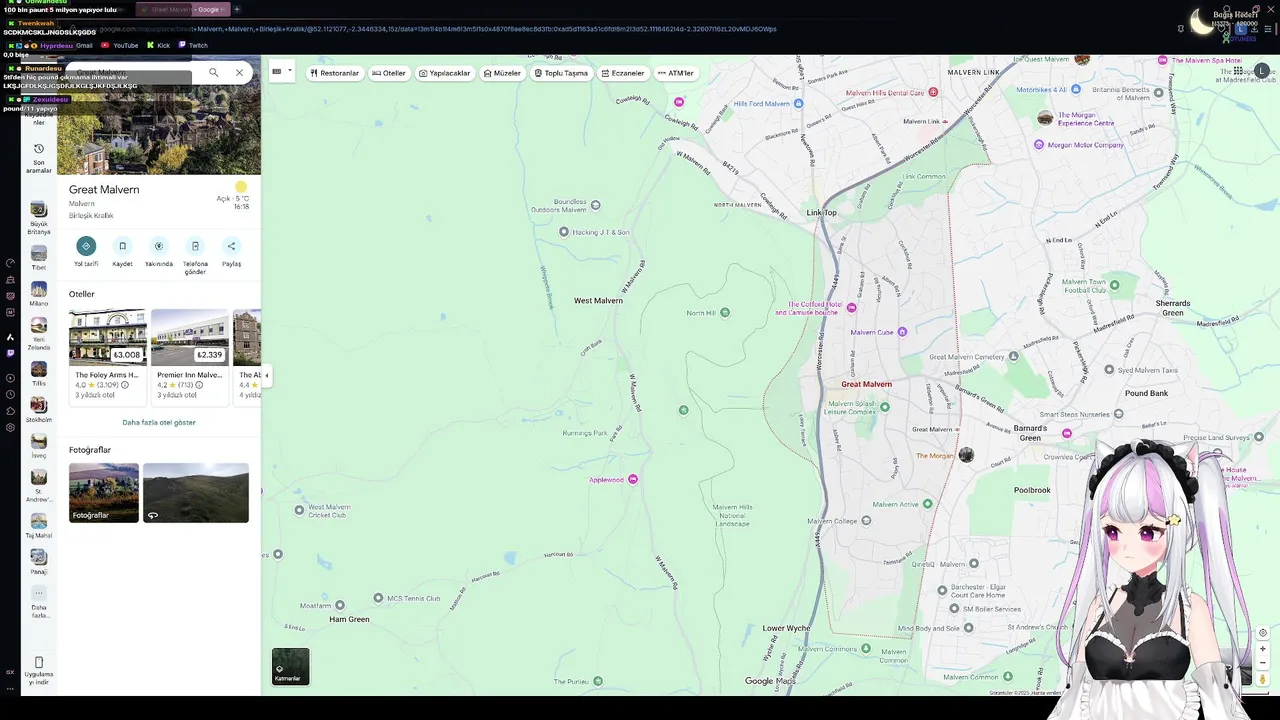Collapse the side panel arrow
This screenshot has height=720, width=1280.
coord(266,375)
